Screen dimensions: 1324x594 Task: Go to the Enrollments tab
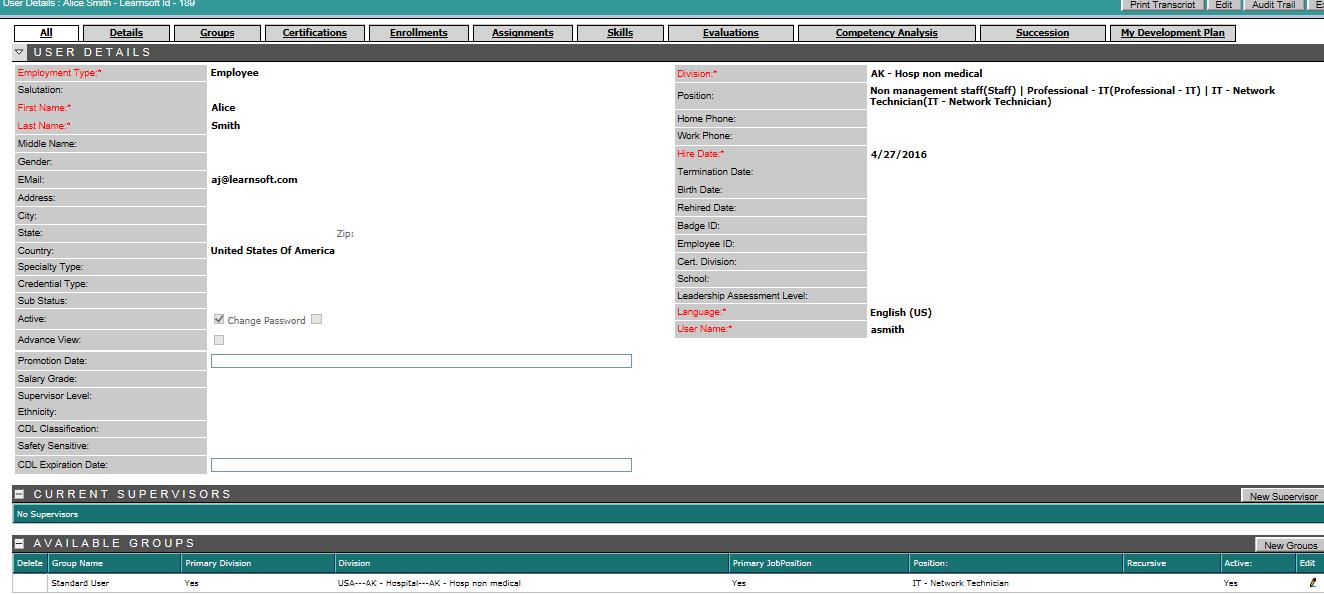[x=418, y=33]
